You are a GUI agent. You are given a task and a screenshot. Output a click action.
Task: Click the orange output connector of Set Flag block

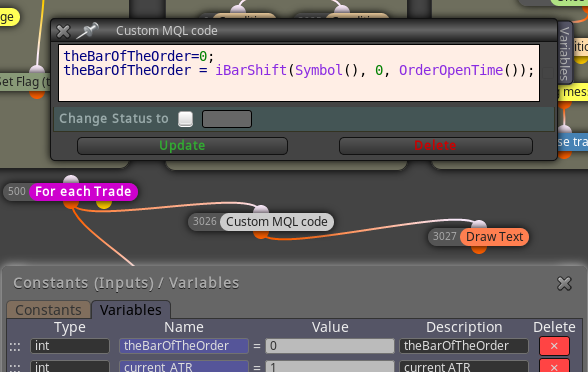[37, 94]
